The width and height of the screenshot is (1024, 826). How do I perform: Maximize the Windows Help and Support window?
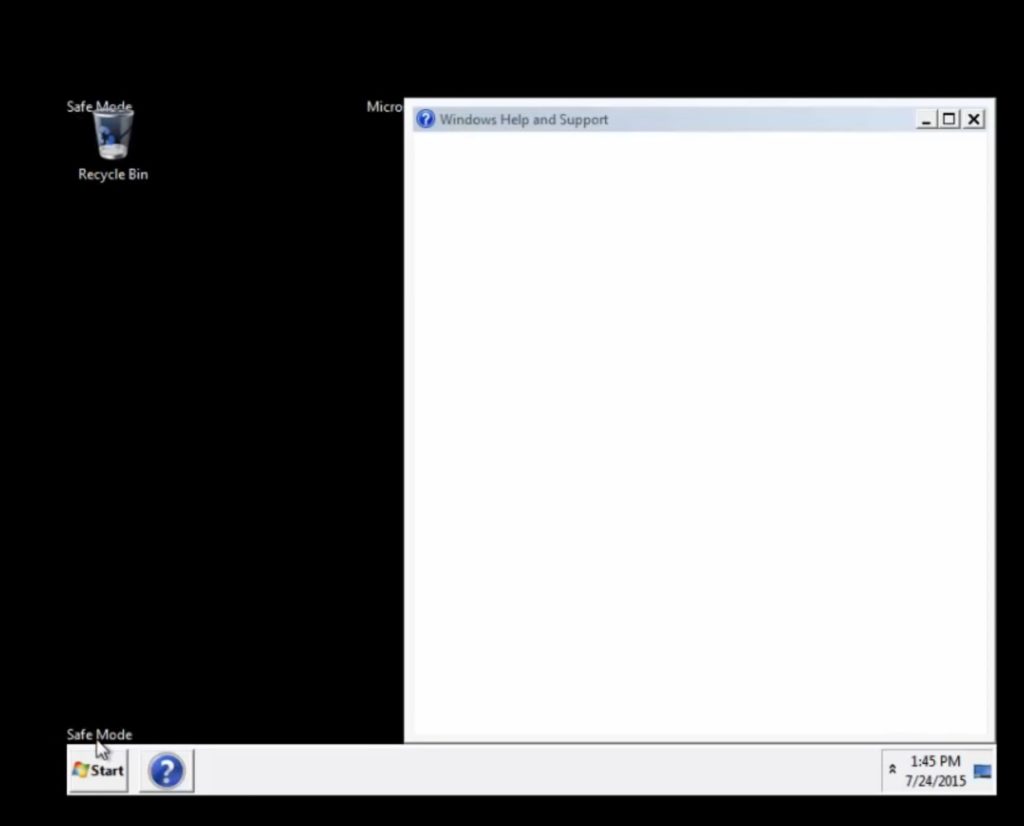click(x=949, y=119)
